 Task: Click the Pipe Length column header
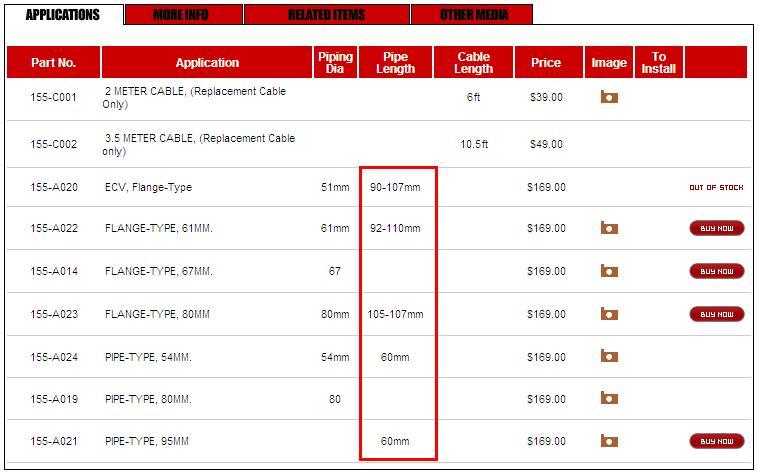click(x=395, y=63)
